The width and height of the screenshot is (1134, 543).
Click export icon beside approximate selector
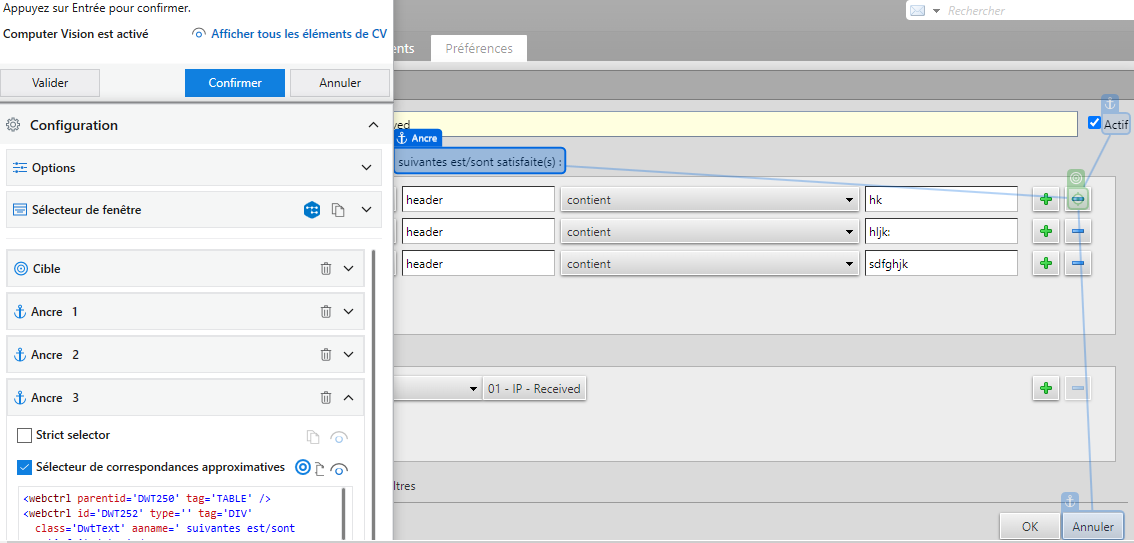320,470
